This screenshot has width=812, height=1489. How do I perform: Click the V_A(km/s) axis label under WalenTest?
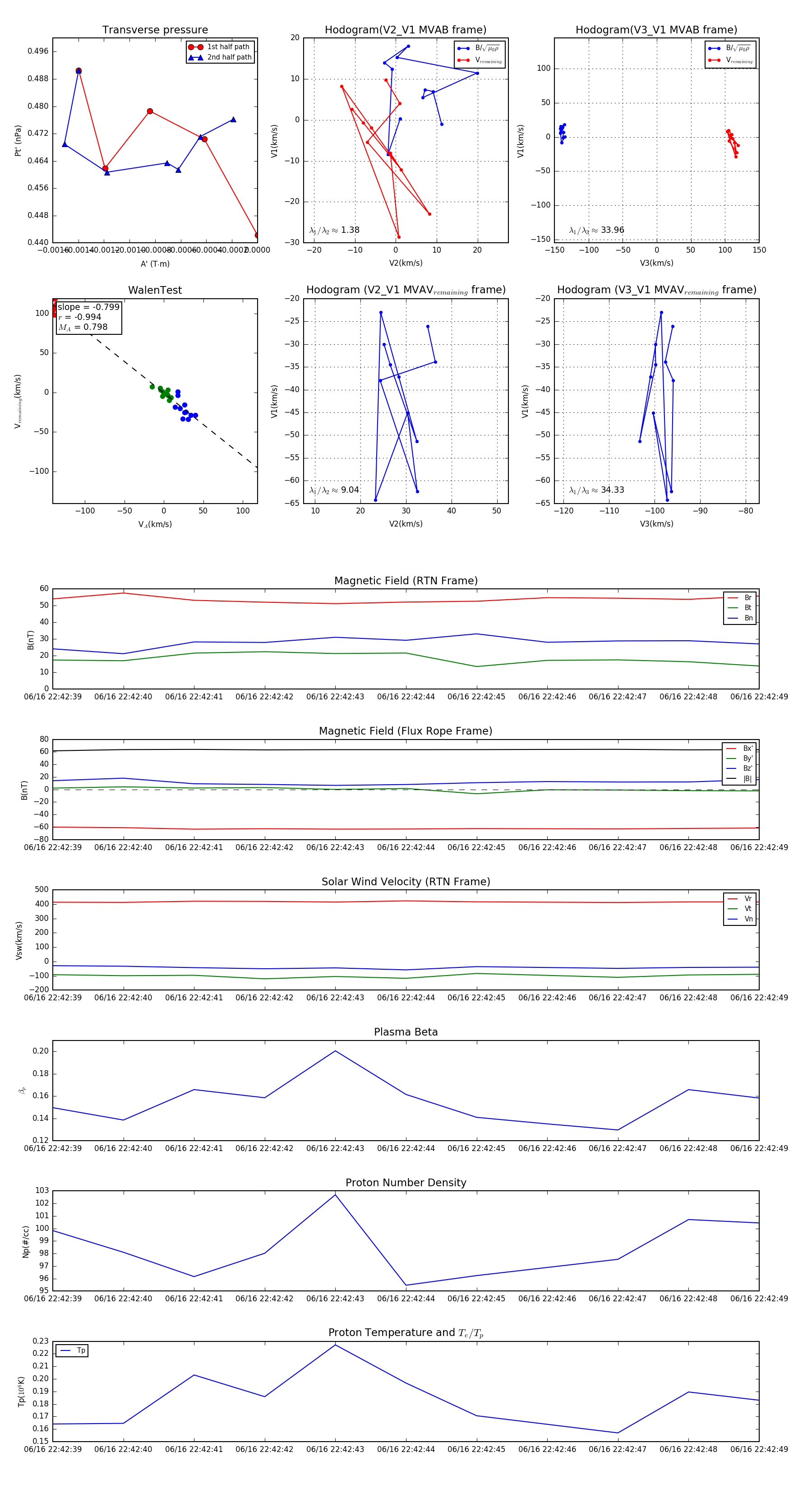[x=155, y=524]
